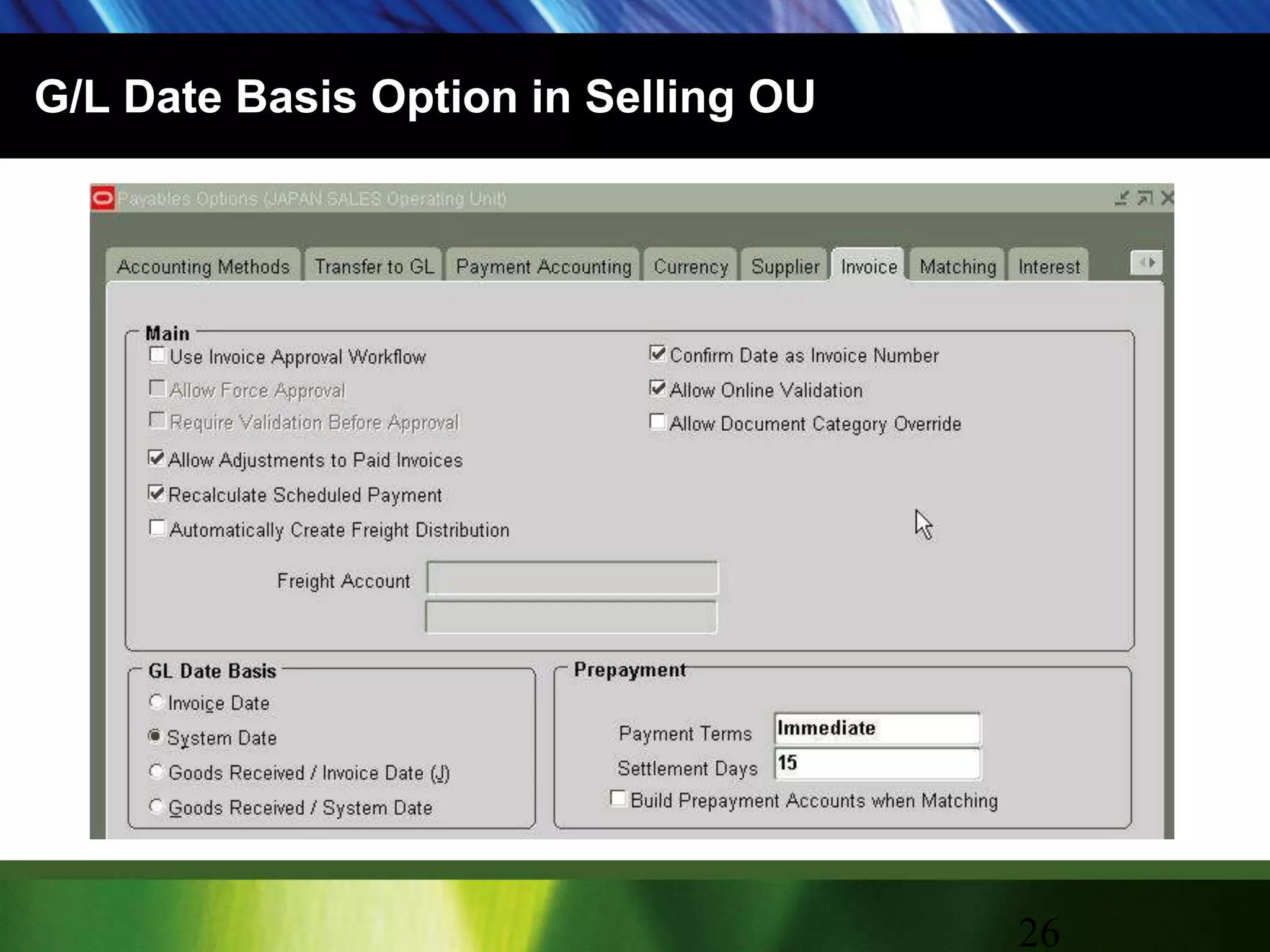This screenshot has width=1270, height=952.
Task: Uncheck Allow Adjustments to Paid Invoices
Action: pyautogui.click(x=156, y=458)
